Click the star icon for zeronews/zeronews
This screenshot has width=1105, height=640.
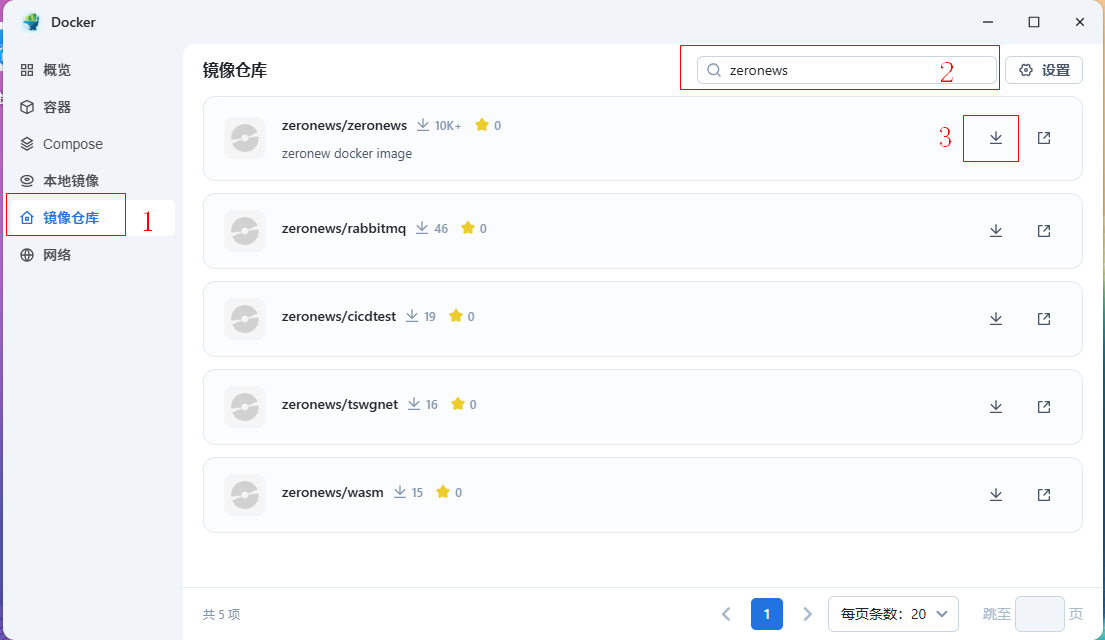point(482,125)
